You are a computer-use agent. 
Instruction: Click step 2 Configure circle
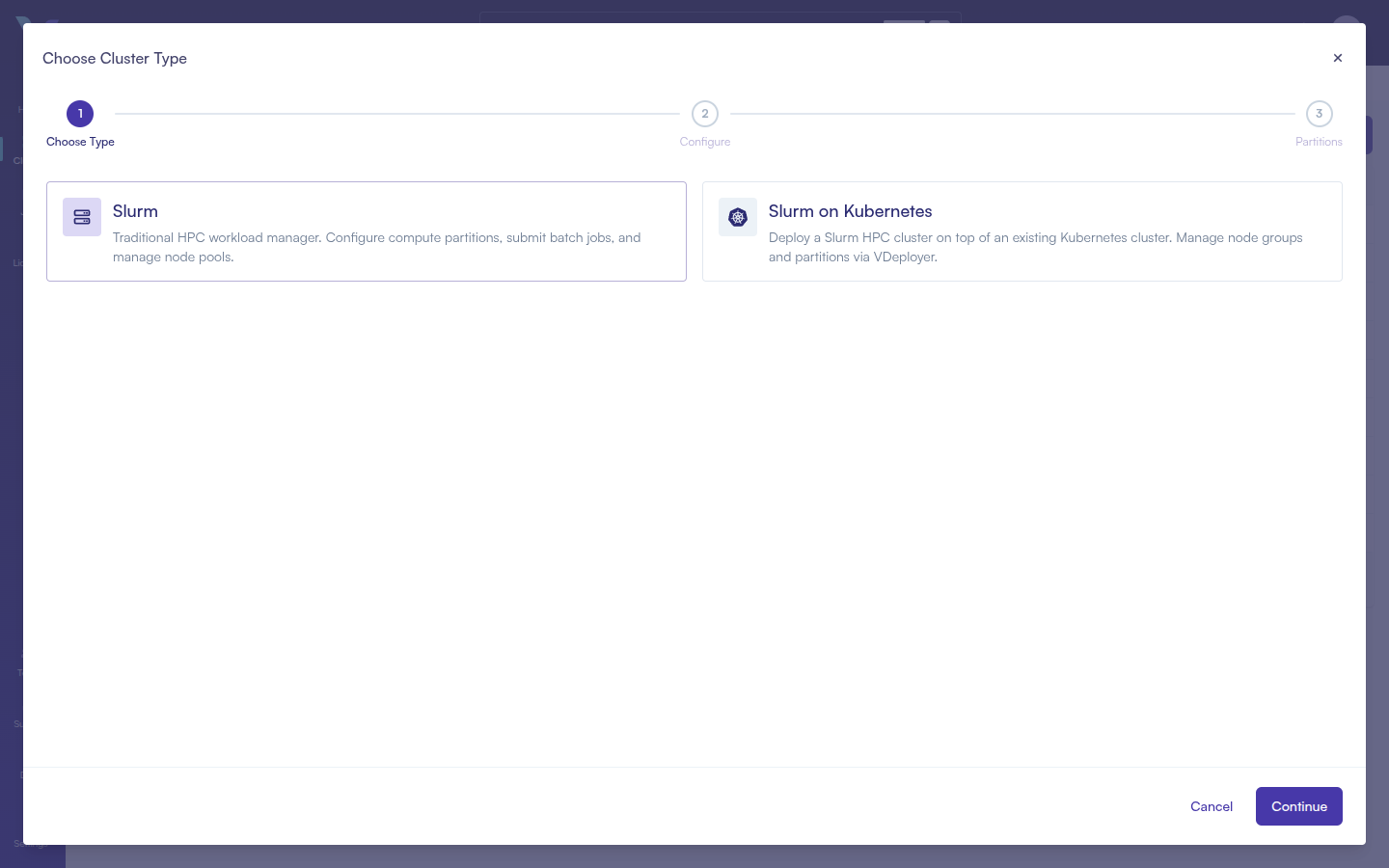705,114
